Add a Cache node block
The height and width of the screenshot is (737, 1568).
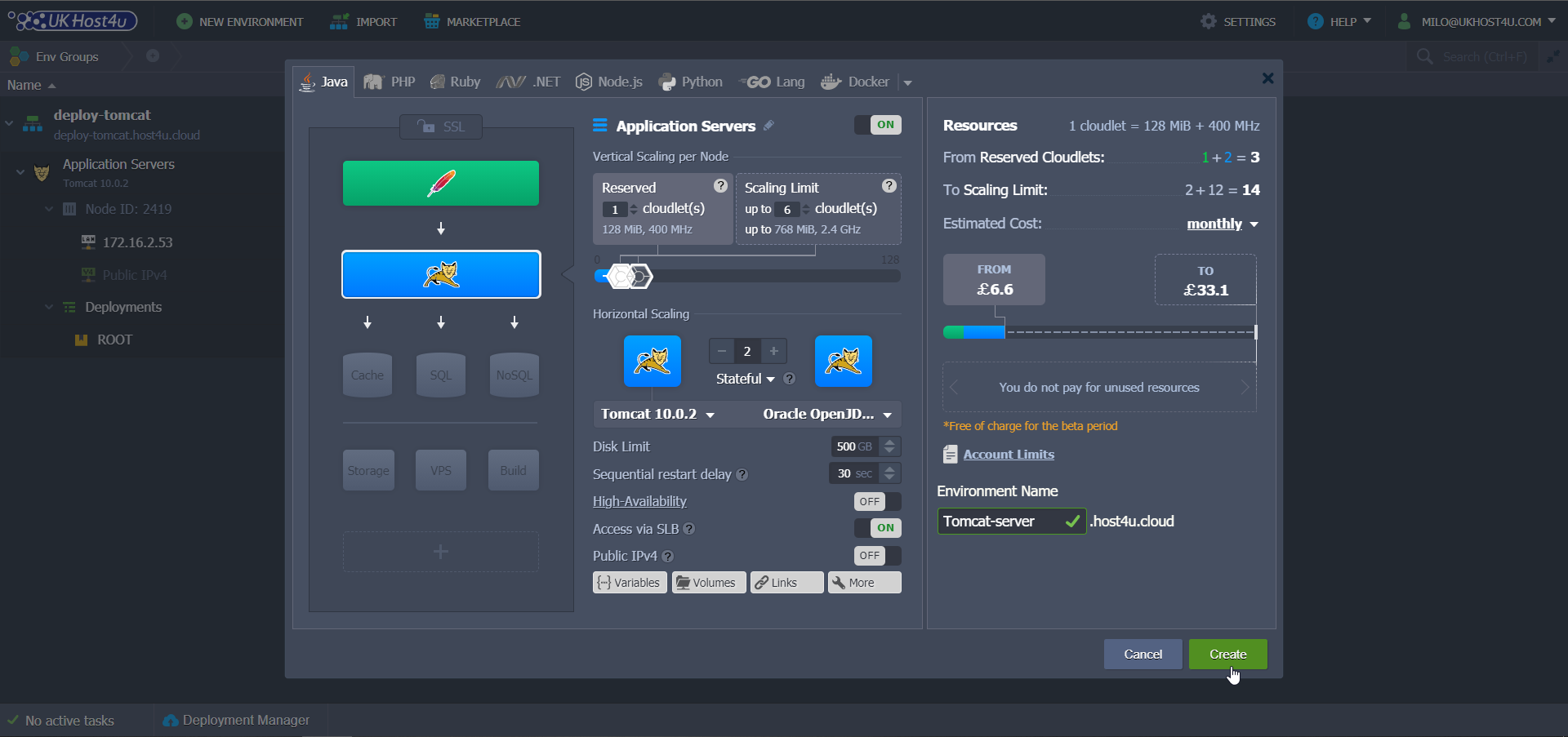pyautogui.click(x=367, y=375)
